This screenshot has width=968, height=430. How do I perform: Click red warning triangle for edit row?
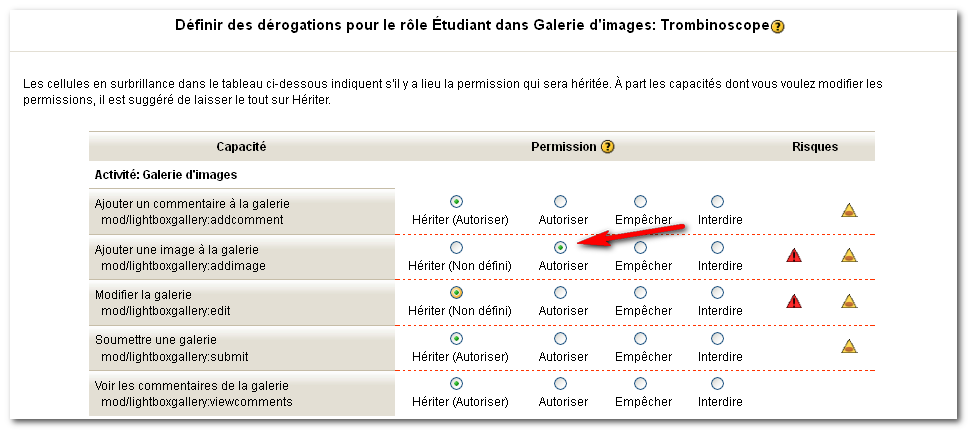[x=794, y=301]
